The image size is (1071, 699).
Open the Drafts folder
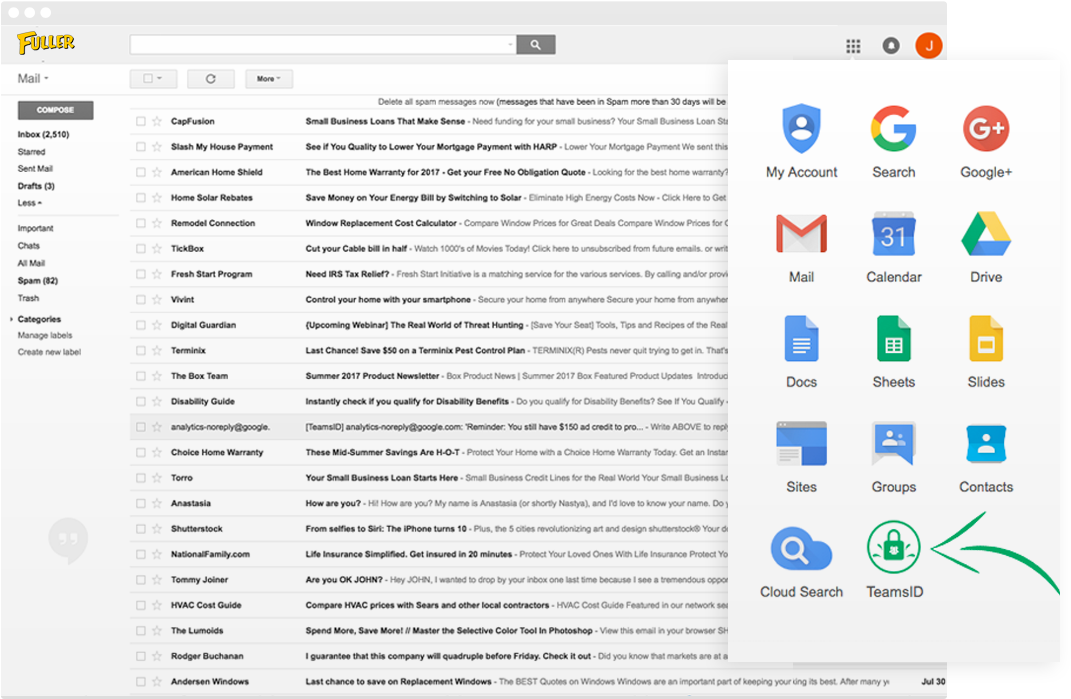pyautogui.click(x=36, y=186)
